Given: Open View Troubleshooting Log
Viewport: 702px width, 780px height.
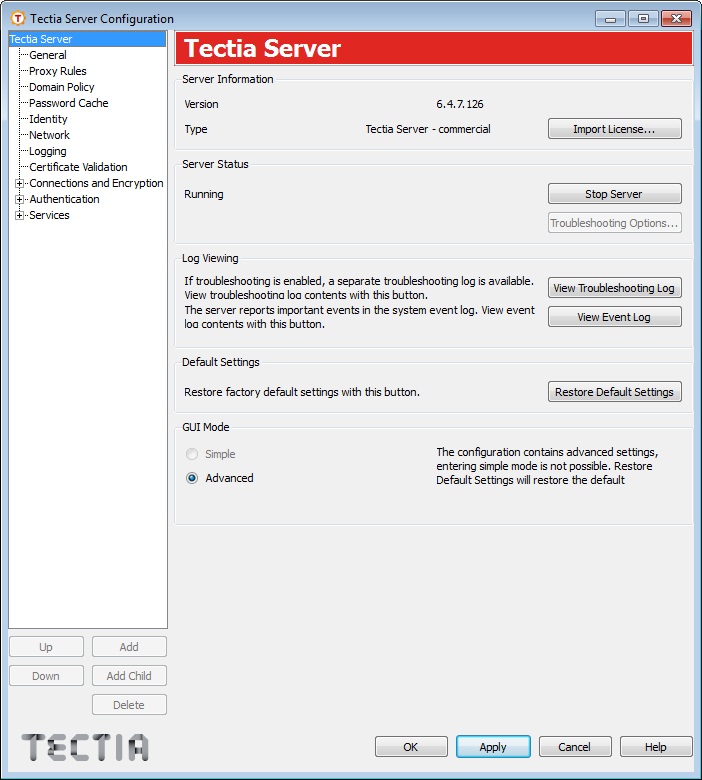Looking at the screenshot, I should point(614,288).
